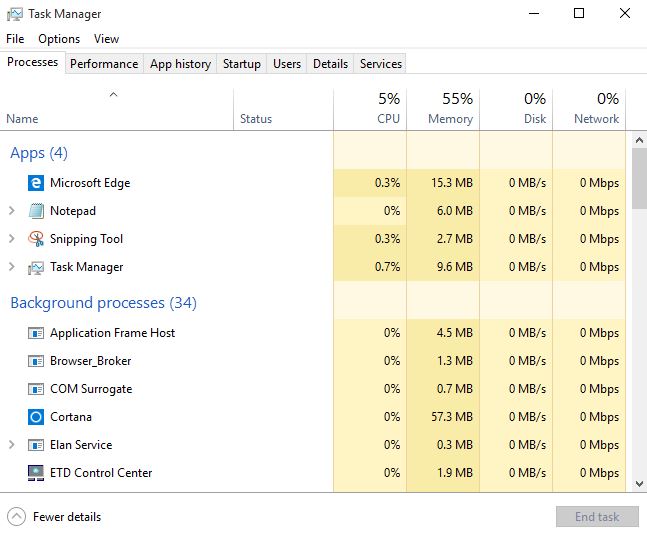Click the ETD Control Center icon
Image resolution: width=647 pixels, height=539 pixels.
(x=36, y=473)
